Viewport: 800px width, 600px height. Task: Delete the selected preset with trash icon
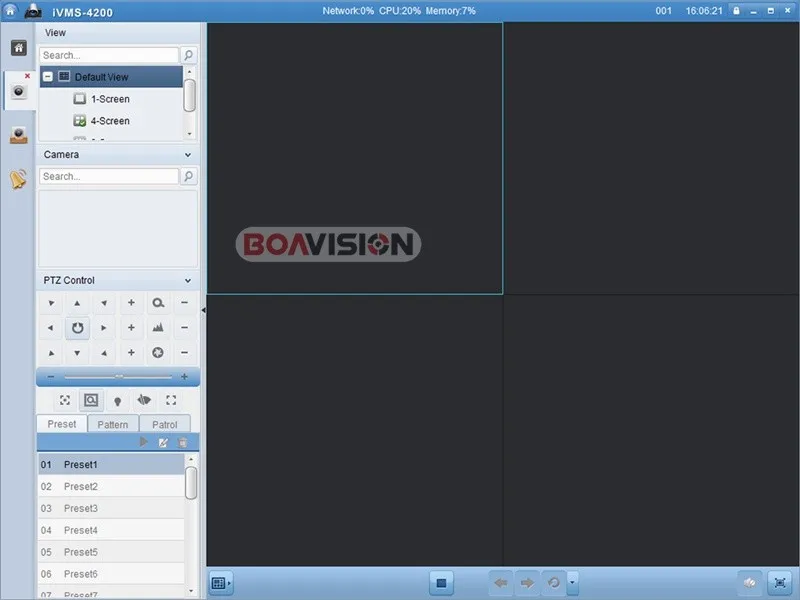tap(183, 442)
